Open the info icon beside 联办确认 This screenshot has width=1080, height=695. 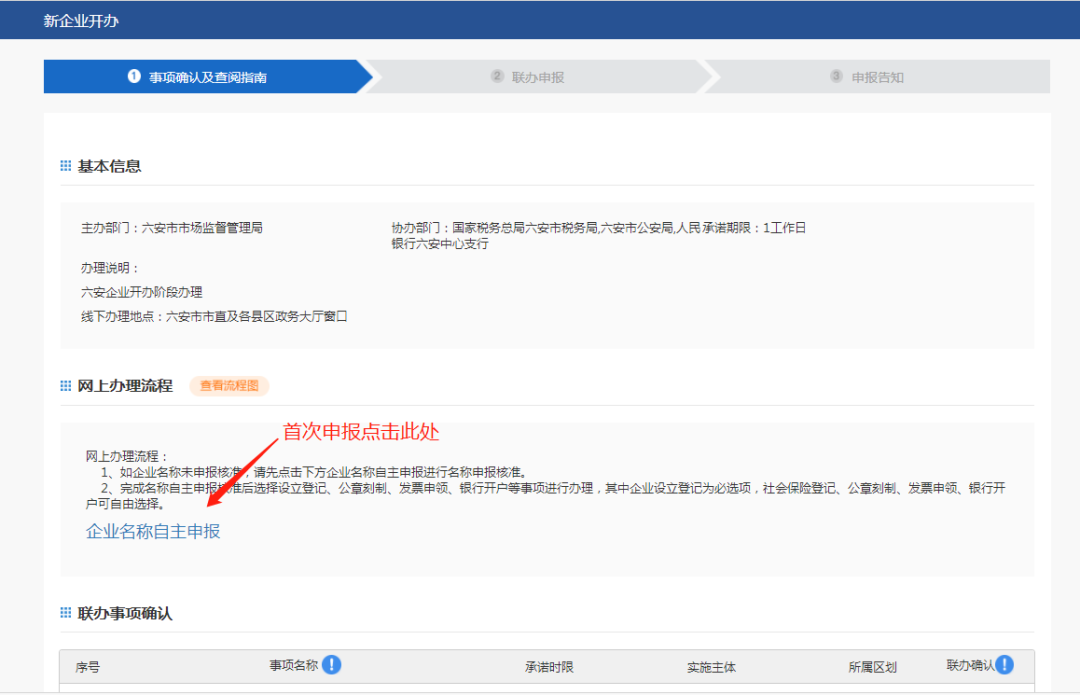click(x=1004, y=665)
